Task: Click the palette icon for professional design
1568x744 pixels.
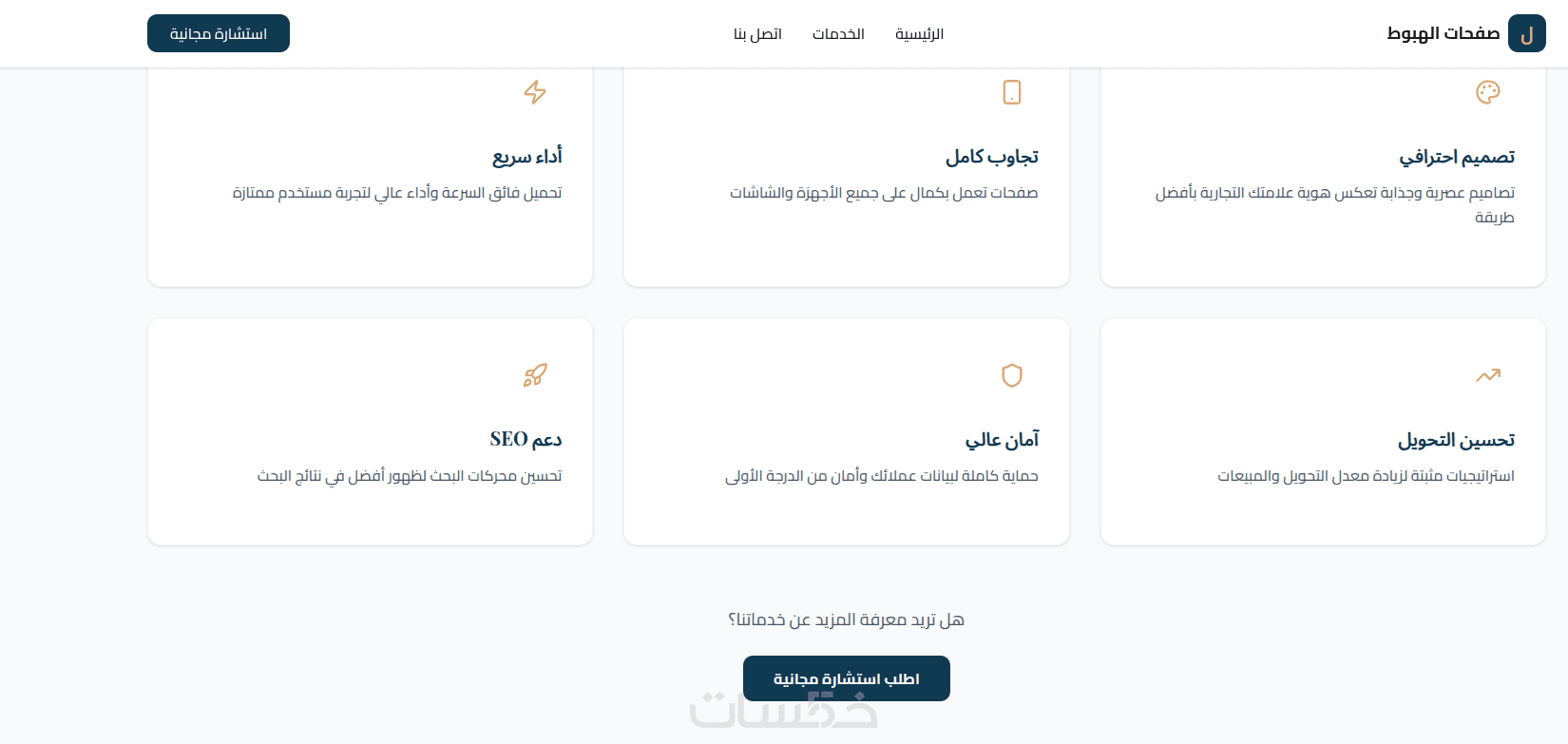Action: tap(1487, 92)
